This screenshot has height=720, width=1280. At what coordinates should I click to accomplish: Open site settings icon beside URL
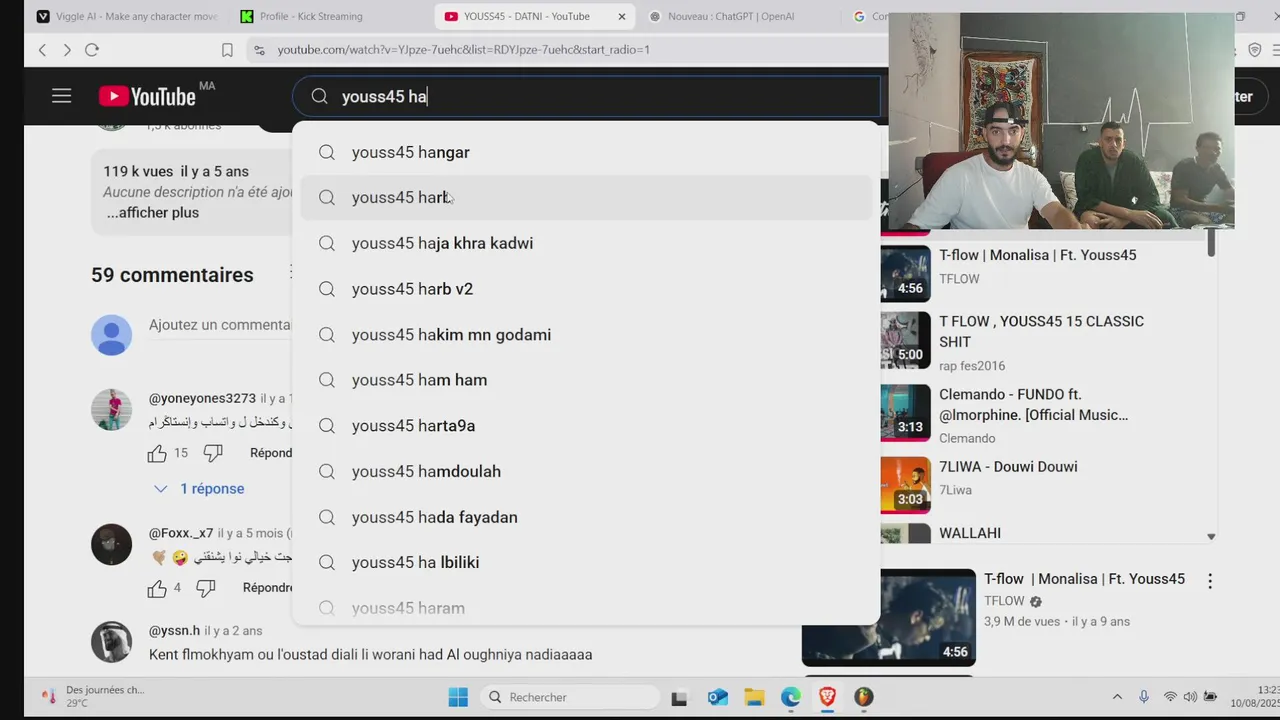[259, 50]
